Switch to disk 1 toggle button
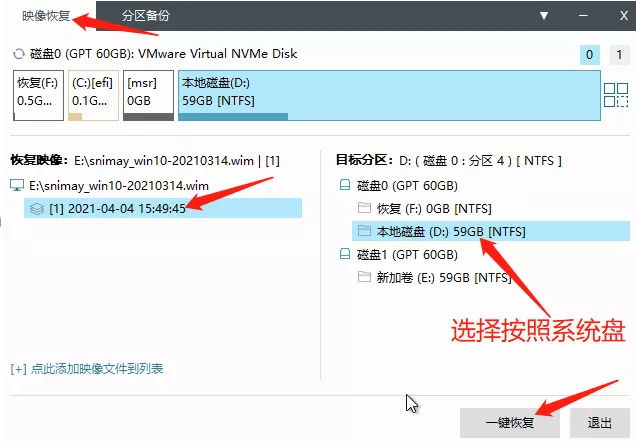Screen dimensions: 636x444 (615, 54)
